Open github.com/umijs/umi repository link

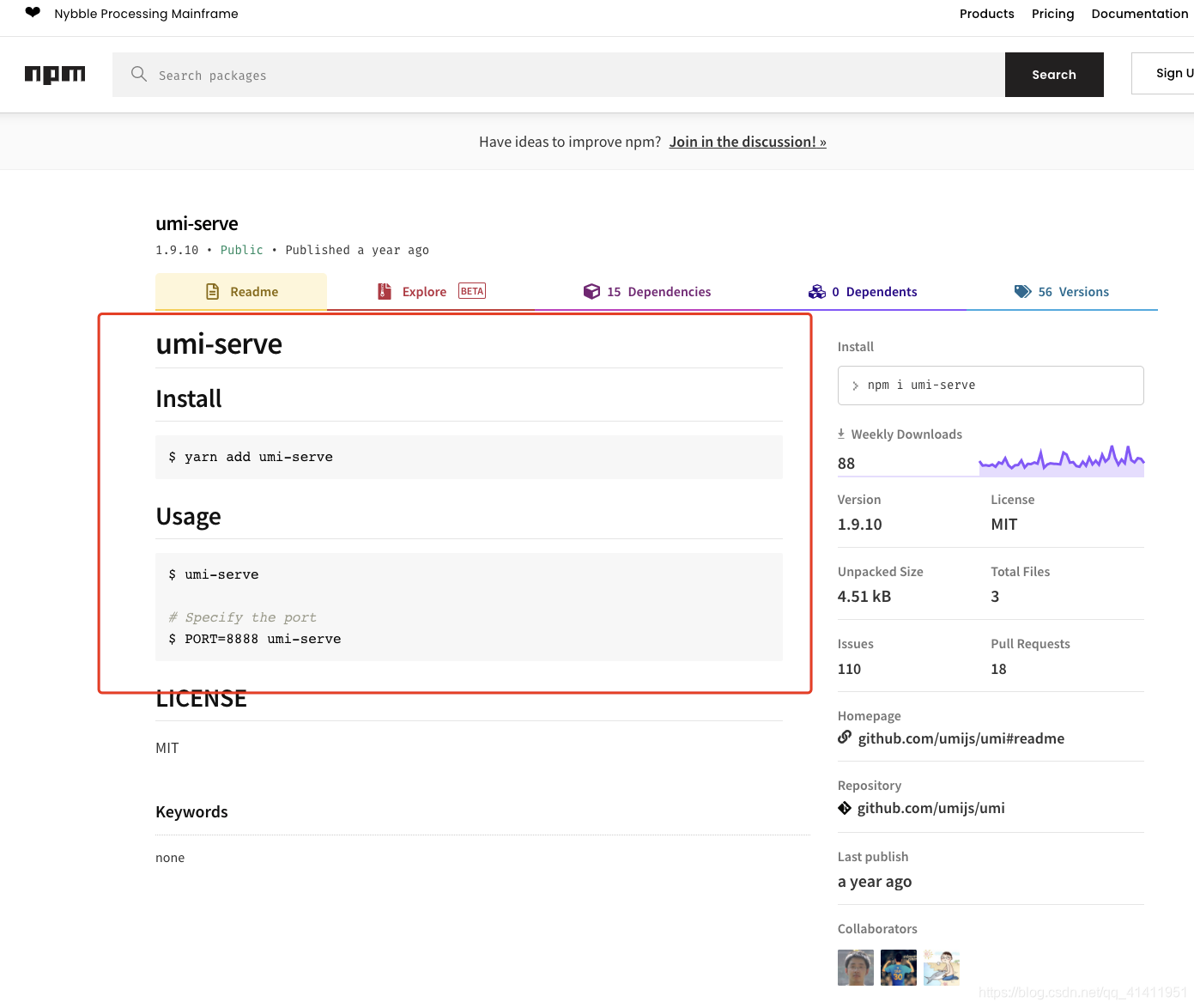click(930, 808)
